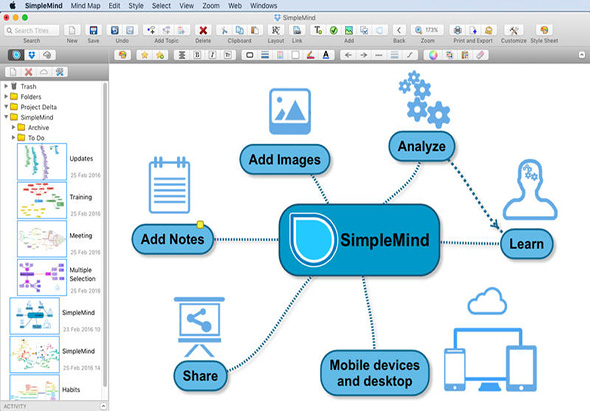Click the right arrow relation style
Screen dimensions: 590x411
click(x=363, y=55)
